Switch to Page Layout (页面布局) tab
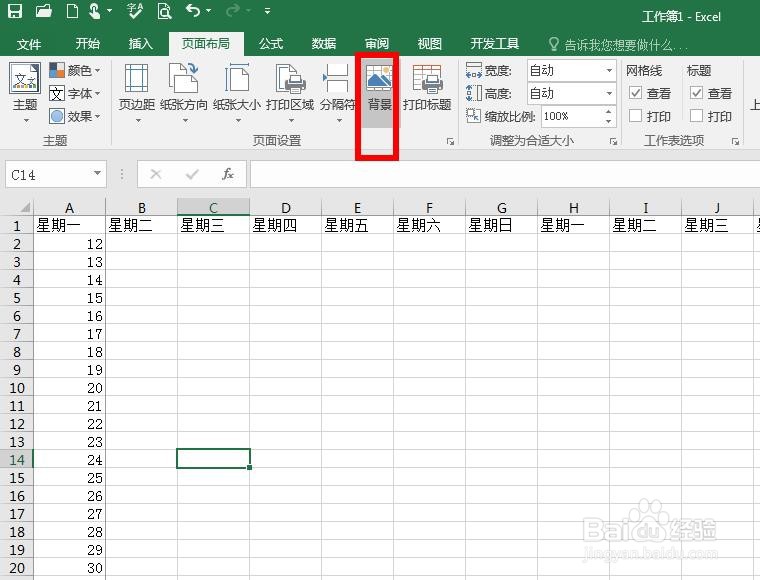Screen dimensions: 760x580 (206, 44)
